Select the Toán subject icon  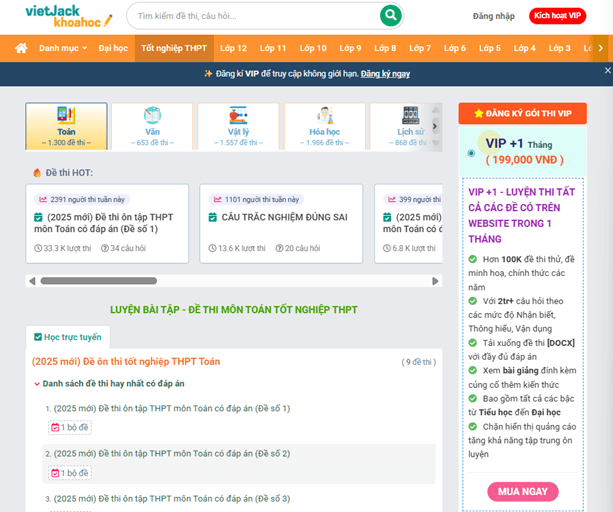click(66, 116)
